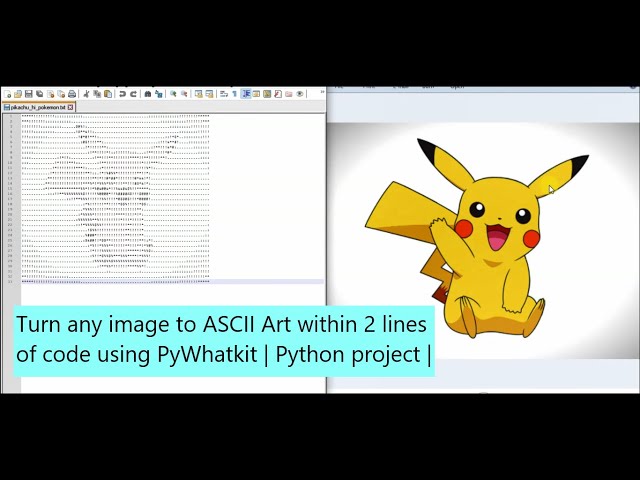Toggle synchronize vertical scrolling

pos(199,94)
